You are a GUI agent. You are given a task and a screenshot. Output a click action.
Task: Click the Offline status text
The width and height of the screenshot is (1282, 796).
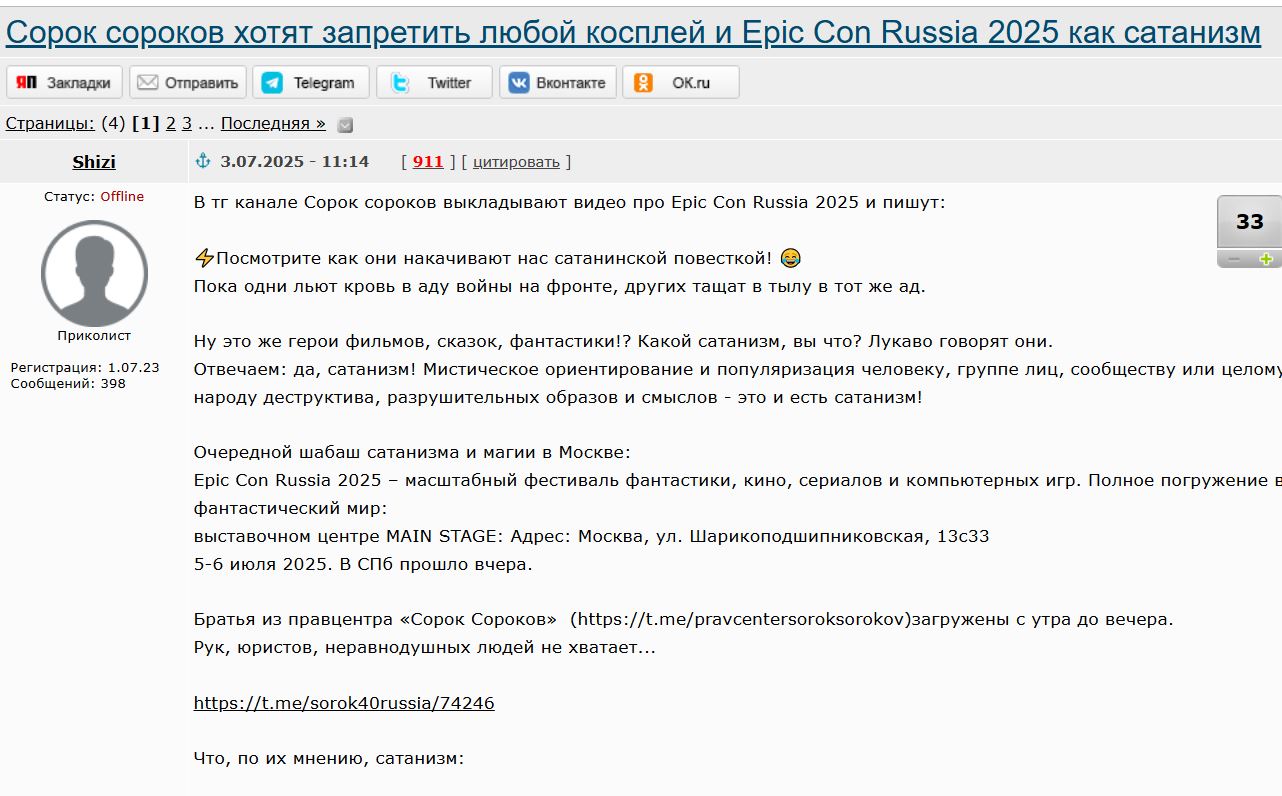(122, 197)
